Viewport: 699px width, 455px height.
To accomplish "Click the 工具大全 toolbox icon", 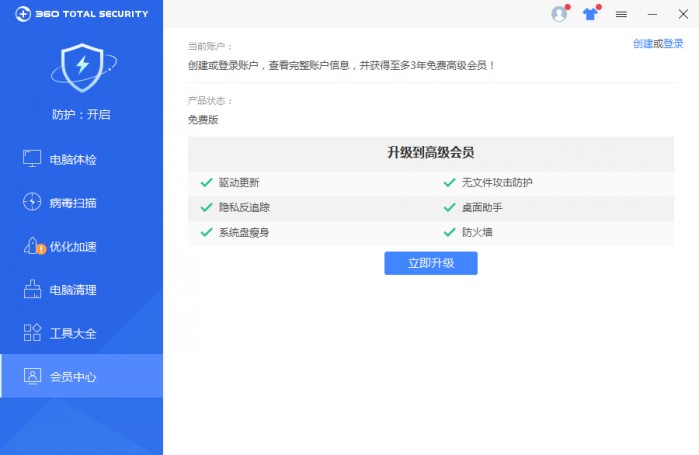I will tap(32, 333).
